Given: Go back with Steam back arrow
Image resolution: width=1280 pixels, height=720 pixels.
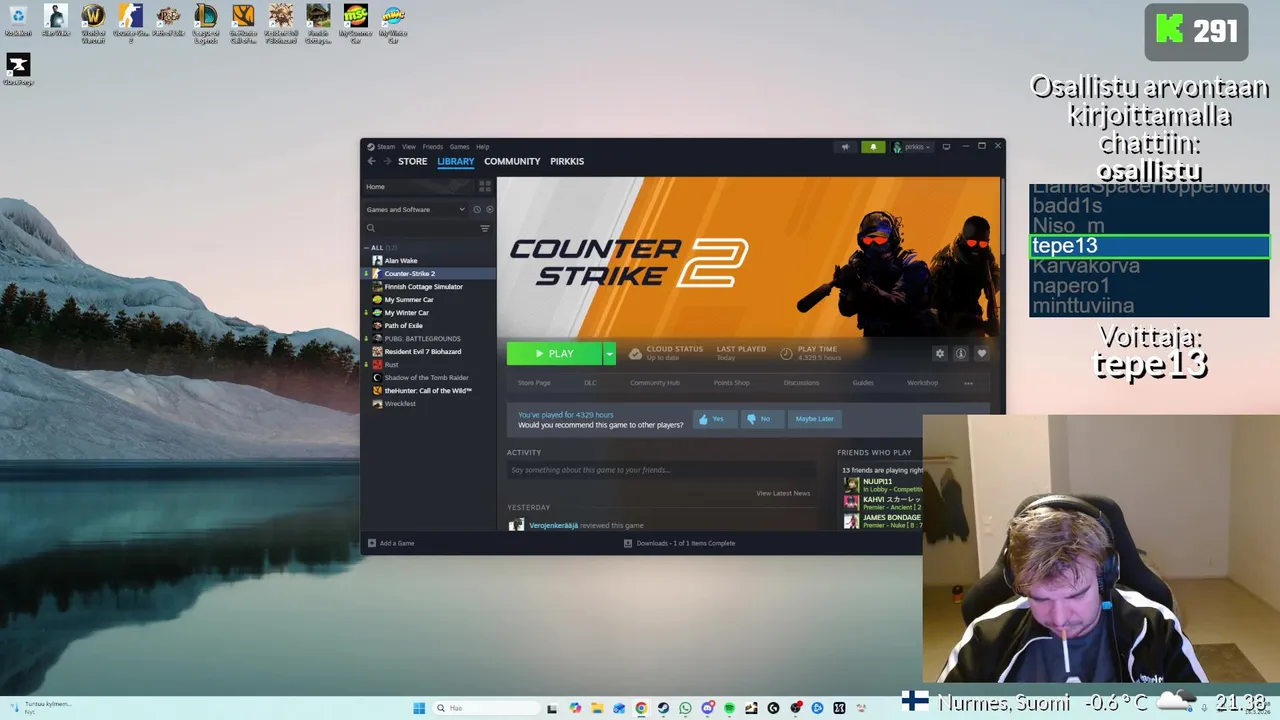Looking at the screenshot, I should 371,161.
